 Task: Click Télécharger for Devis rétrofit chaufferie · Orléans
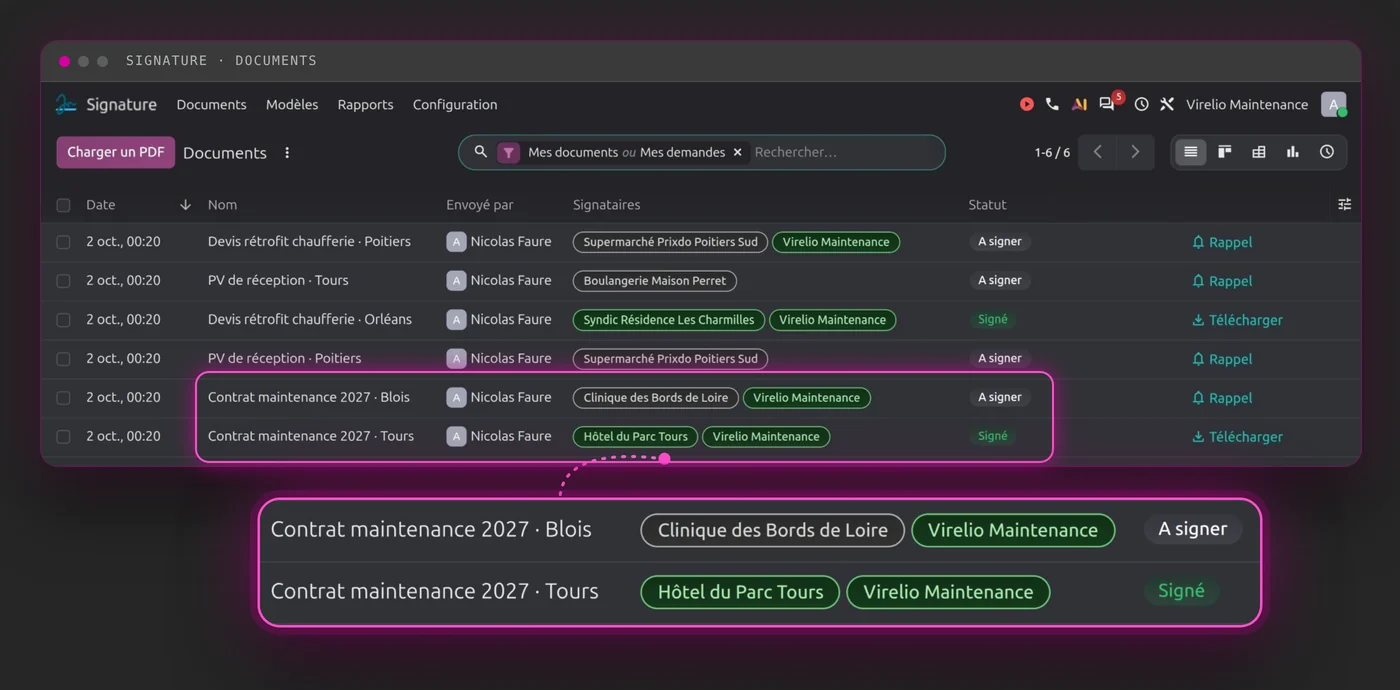click(1237, 320)
